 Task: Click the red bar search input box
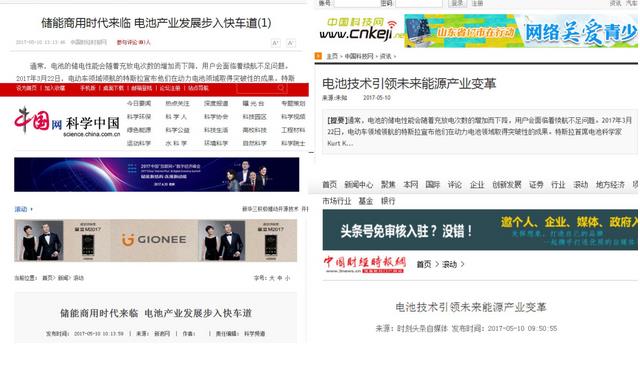coord(261,88)
